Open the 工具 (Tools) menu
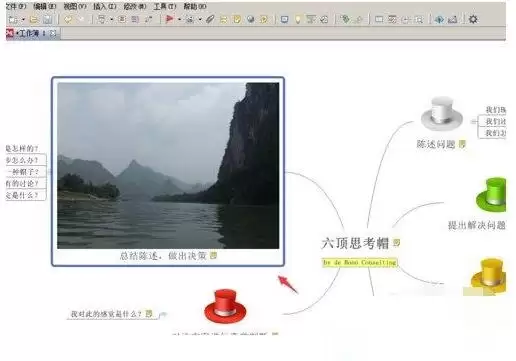Viewport: 516px width, 361px height. pyautogui.click(x=165, y=6)
